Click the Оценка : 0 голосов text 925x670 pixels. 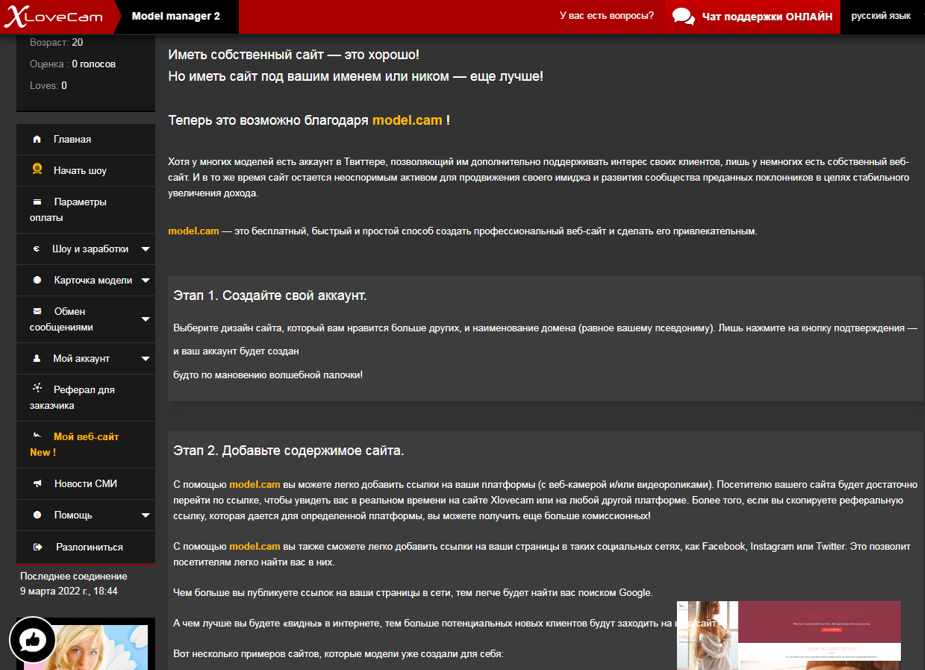(x=73, y=64)
